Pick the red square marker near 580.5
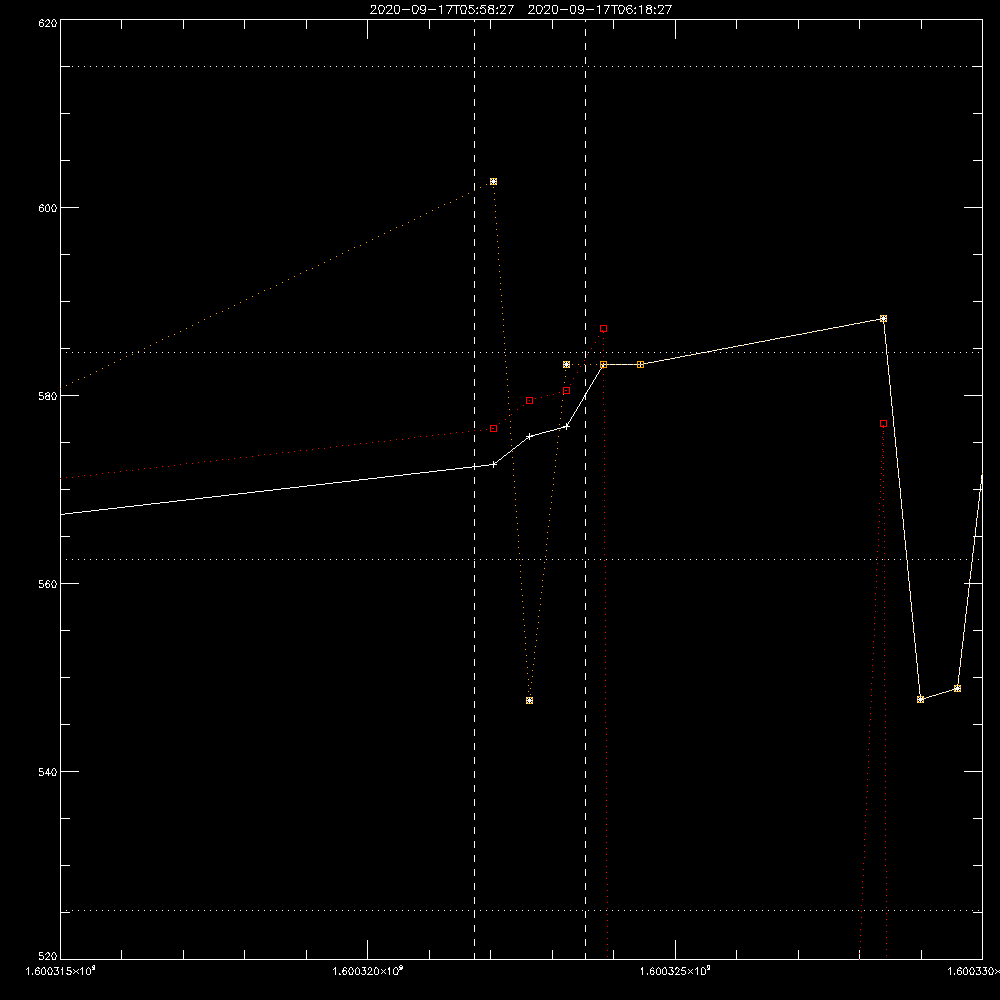 click(566, 391)
